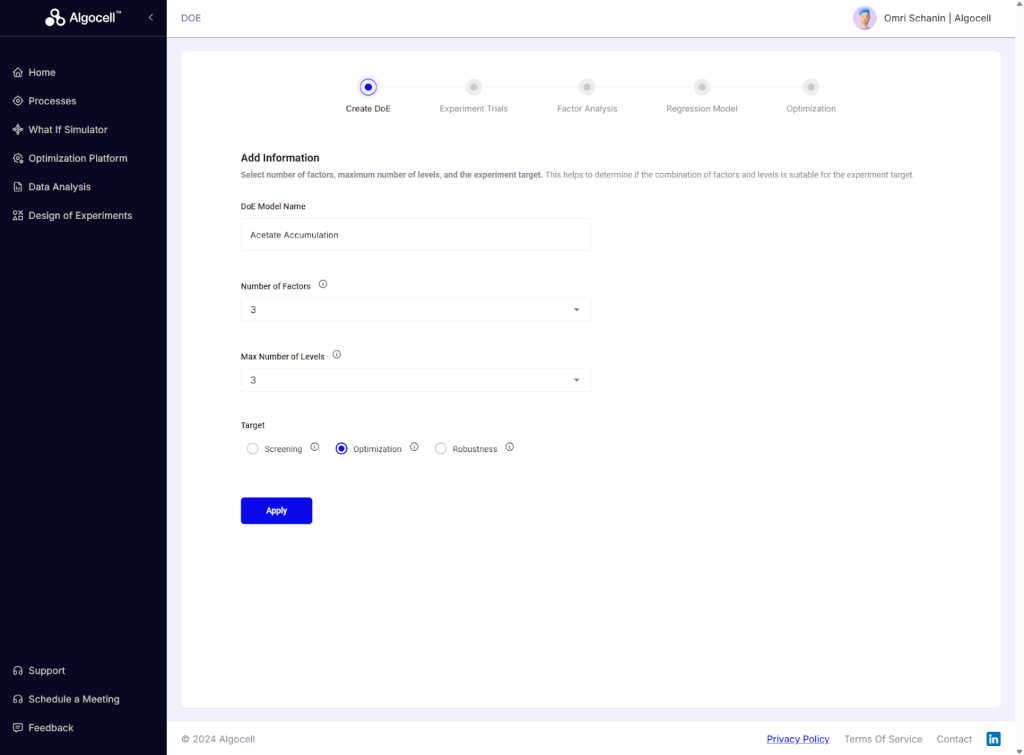The height and width of the screenshot is (755, 1024).
Task: Open the Max Number of Levels dropdown
Action: [x=415, y=380]
